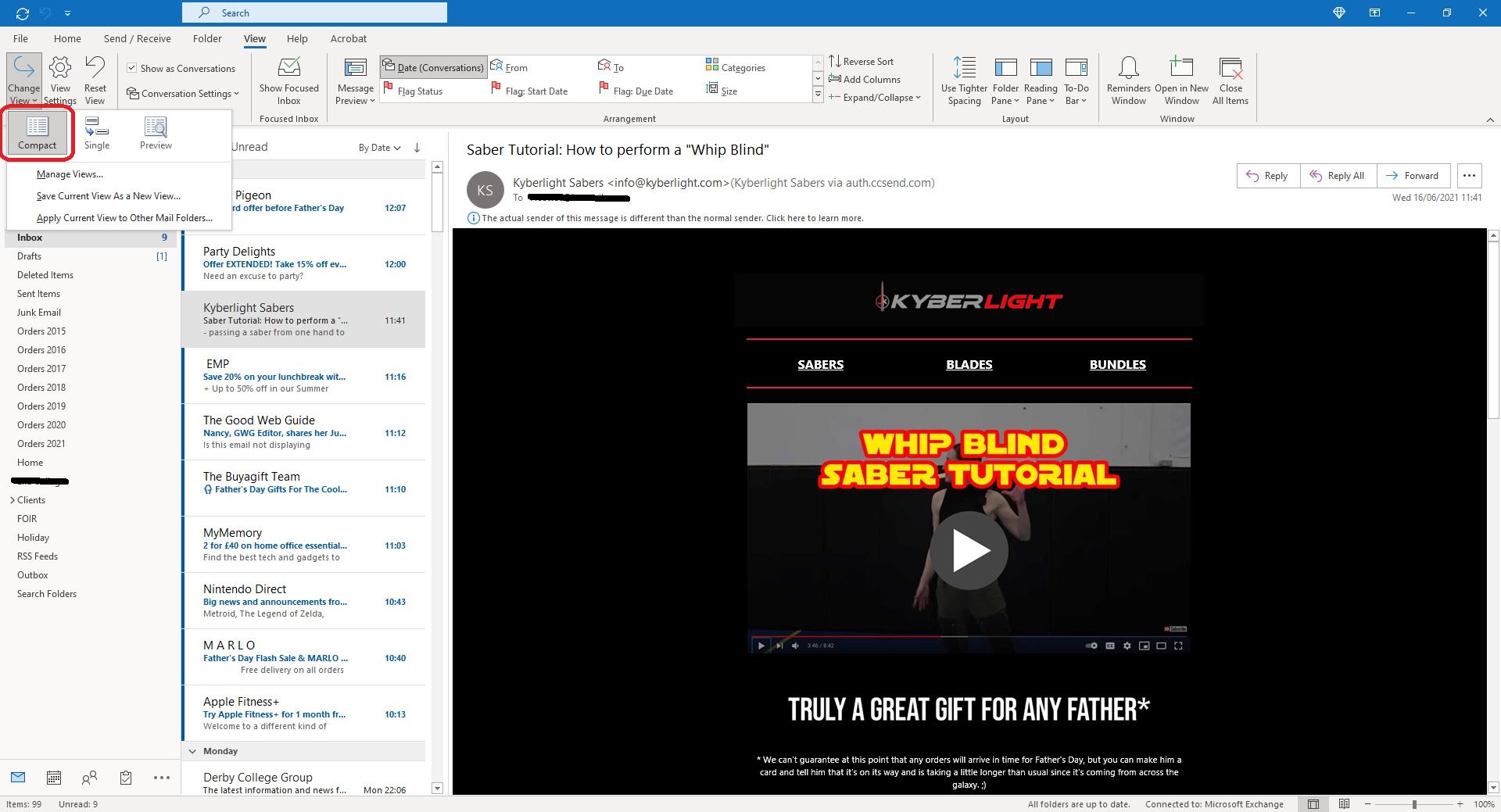Open the Help tab
The image size is (1501, 812).
297,38
